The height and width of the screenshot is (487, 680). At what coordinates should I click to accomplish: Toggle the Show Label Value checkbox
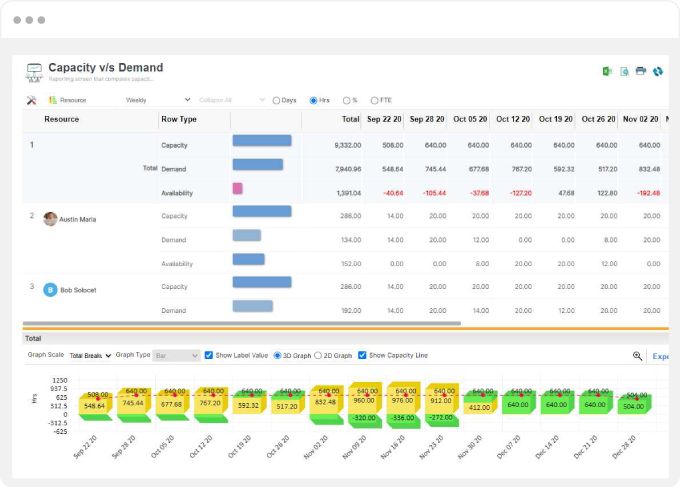[209, 355]
